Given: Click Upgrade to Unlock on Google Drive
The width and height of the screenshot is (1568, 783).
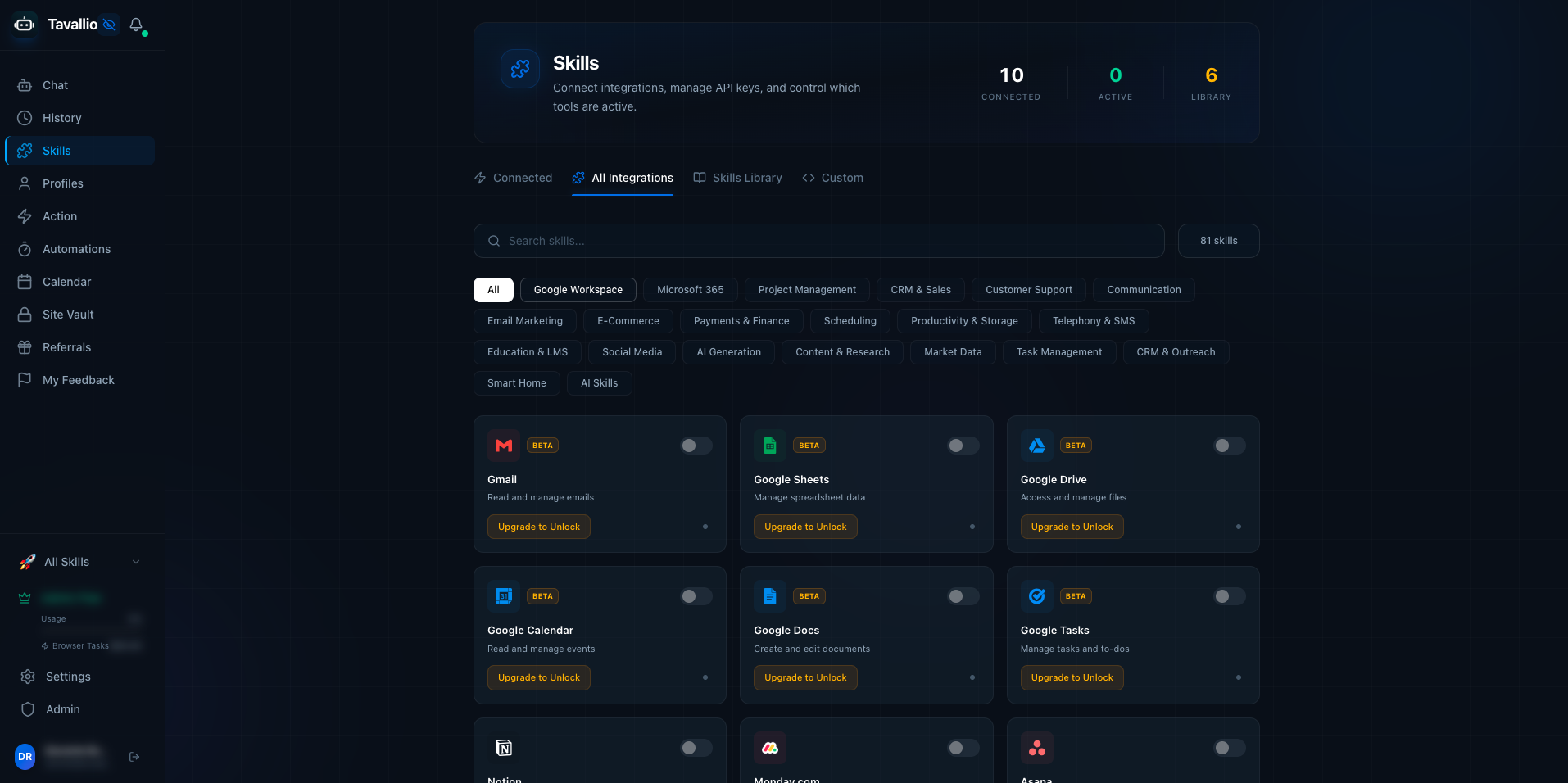Looking at the screenshot, I should tap(1072, 527).
